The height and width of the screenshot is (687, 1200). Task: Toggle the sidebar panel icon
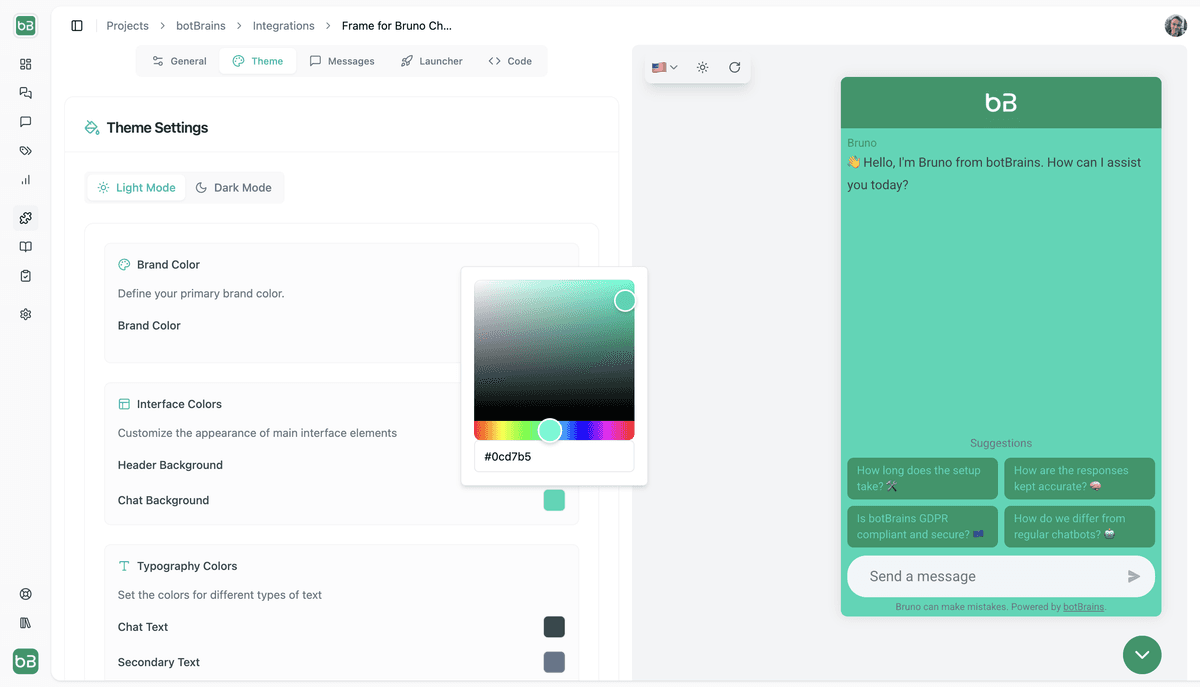point(77,26)
